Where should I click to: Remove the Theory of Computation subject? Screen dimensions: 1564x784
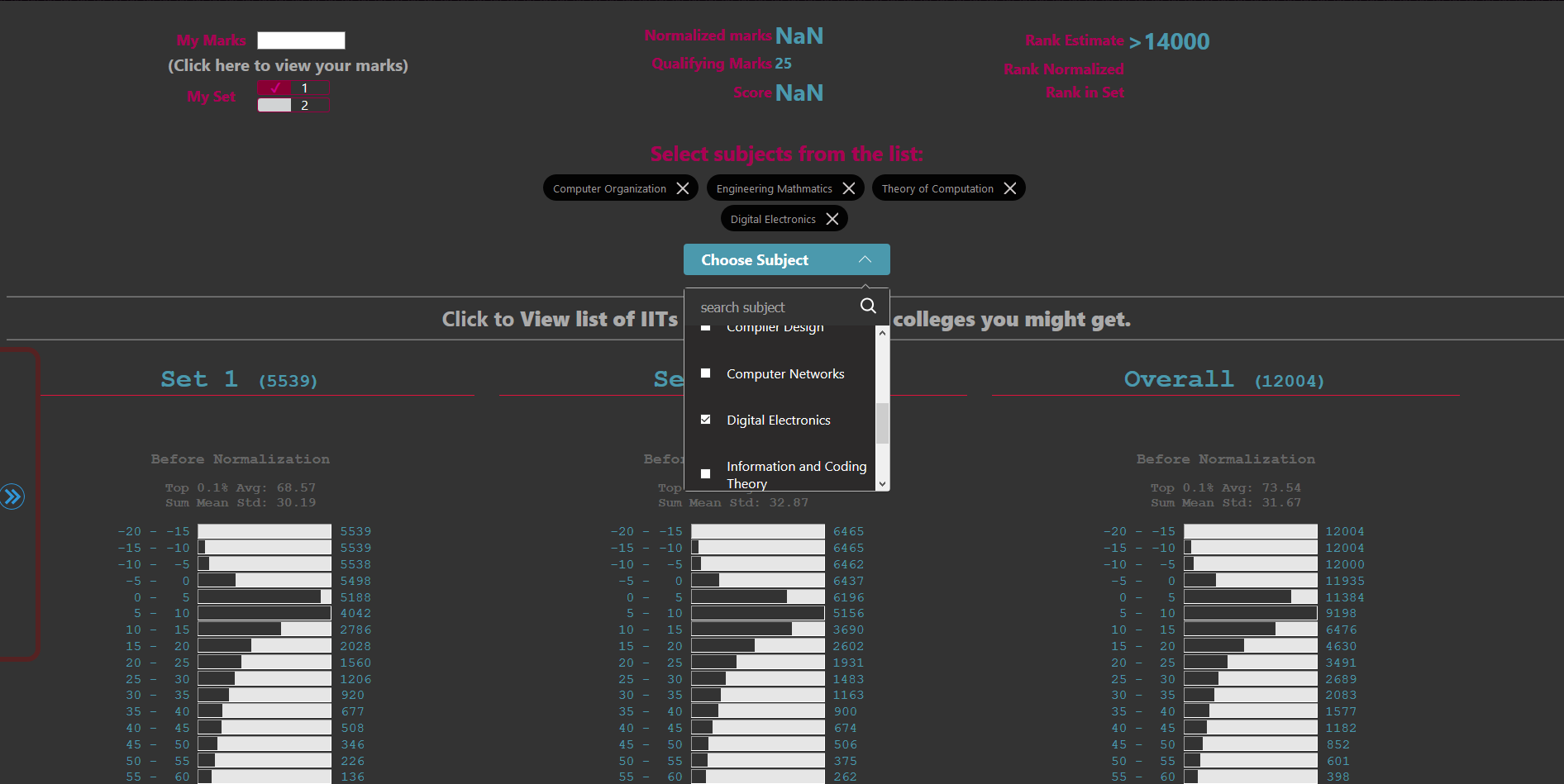(x=1010, y=188)
